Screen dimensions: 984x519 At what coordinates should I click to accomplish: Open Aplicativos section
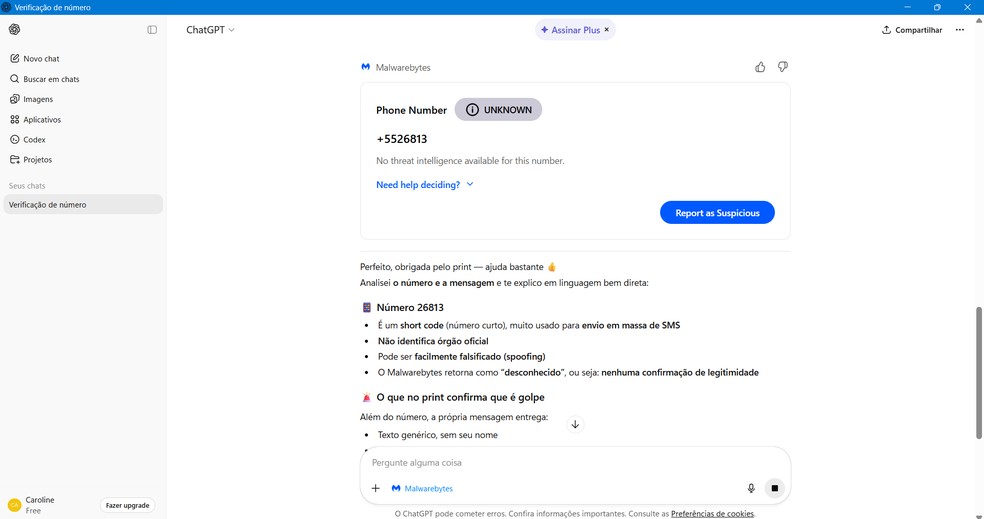coord(83,119)
